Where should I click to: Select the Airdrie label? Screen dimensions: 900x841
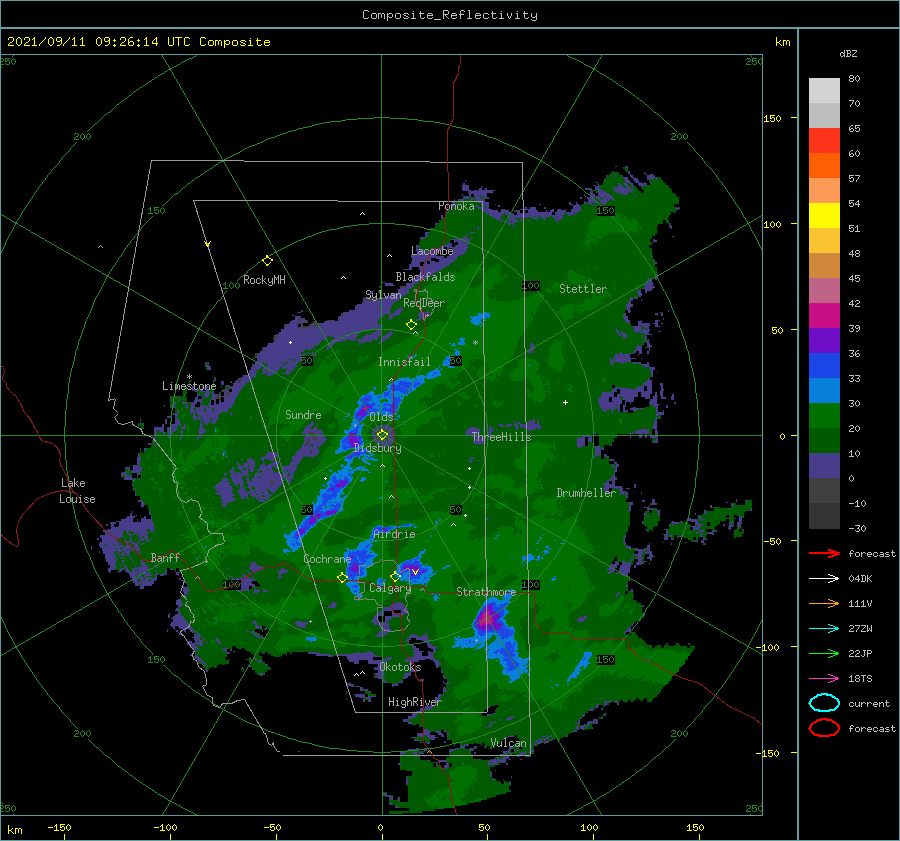[x=394, y=534]
